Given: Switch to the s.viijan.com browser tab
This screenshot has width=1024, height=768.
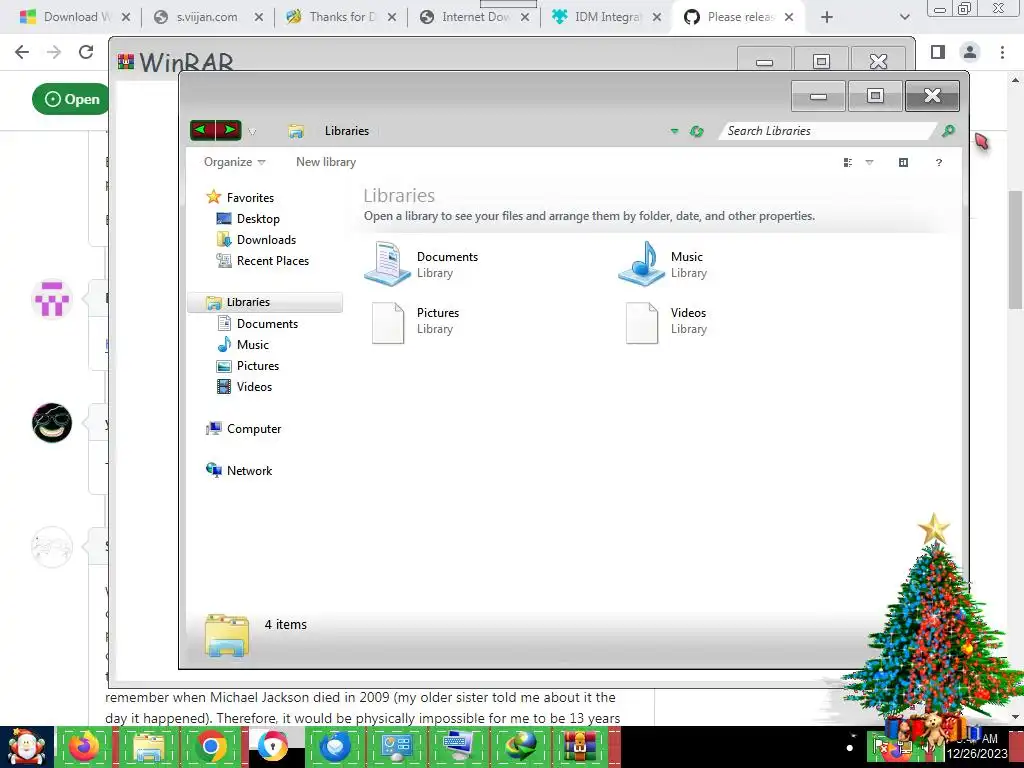Looking at the screenshot, I should pyautogui.click(x=207, y=17).
